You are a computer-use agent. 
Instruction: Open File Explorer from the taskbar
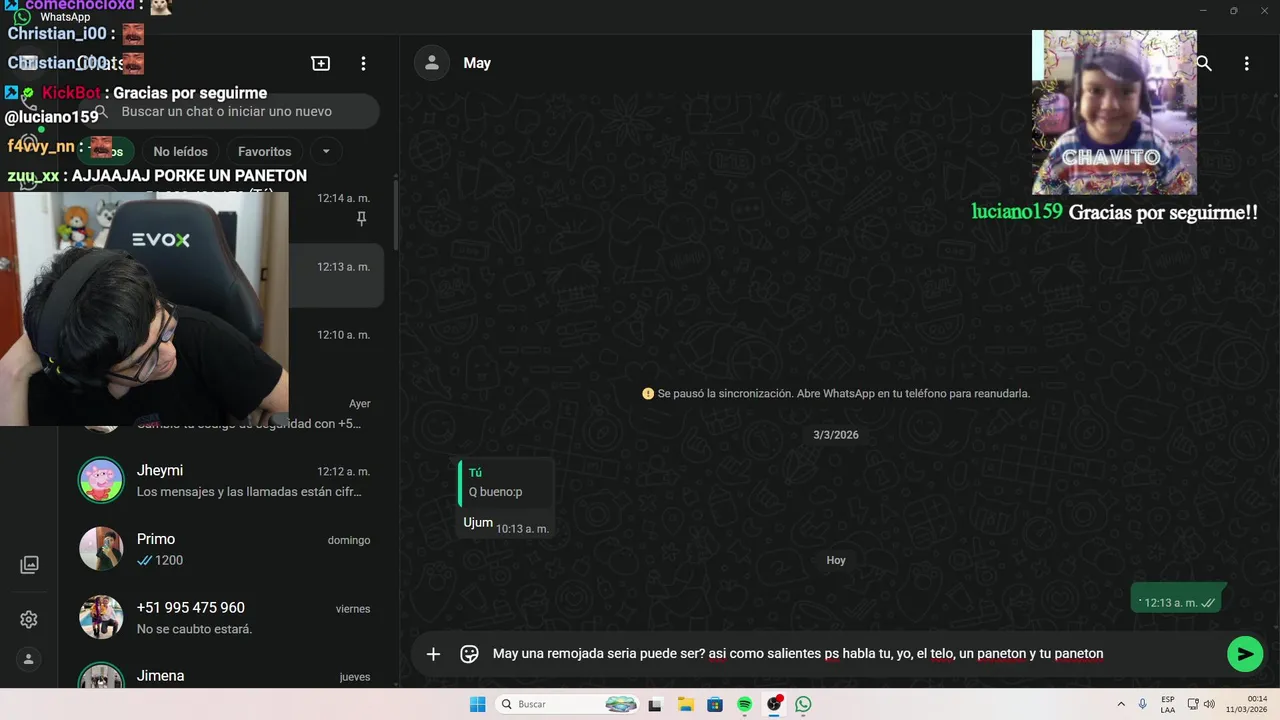point(685,705)
